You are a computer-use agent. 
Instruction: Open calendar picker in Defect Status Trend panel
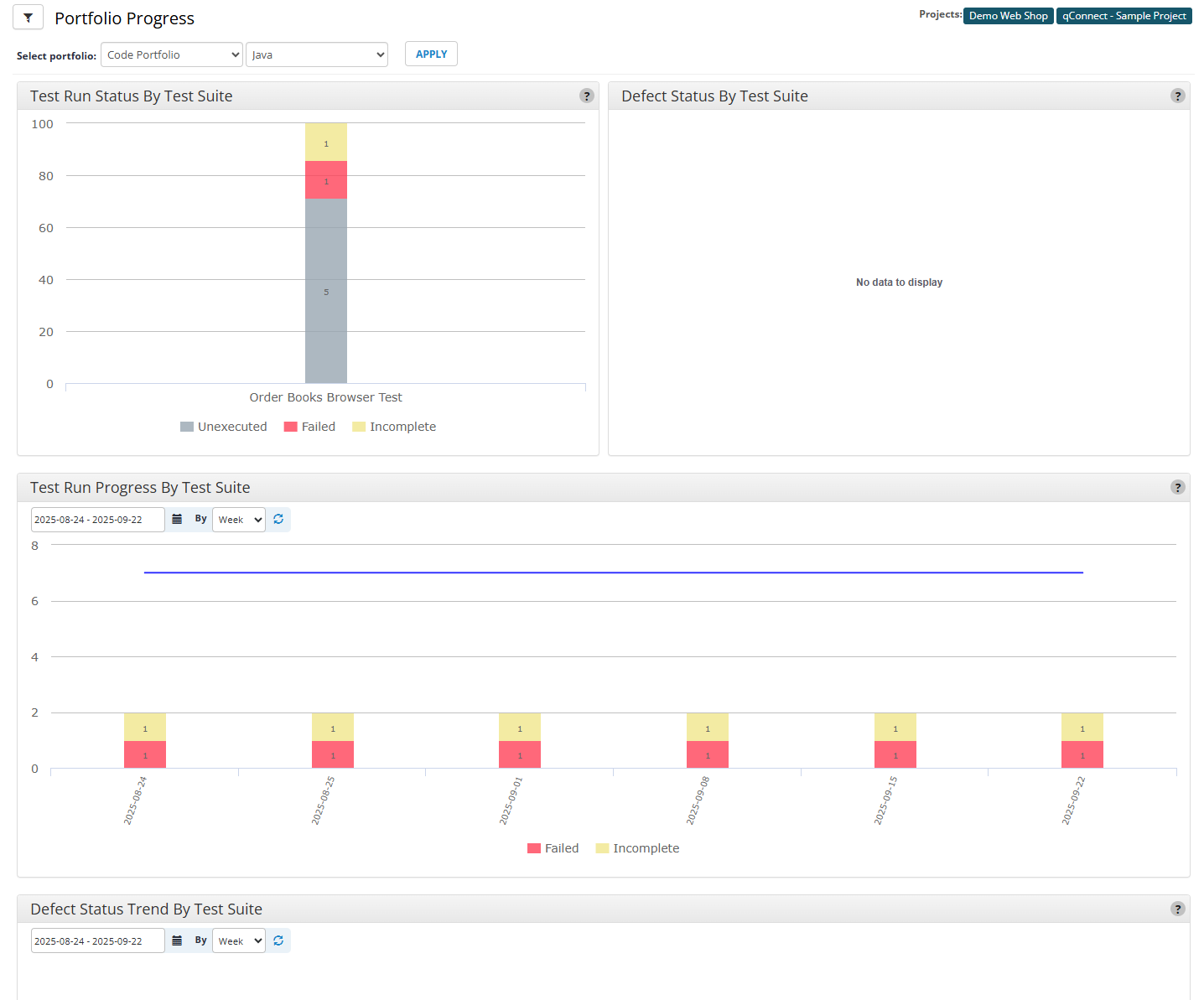(x=177, y=941)
